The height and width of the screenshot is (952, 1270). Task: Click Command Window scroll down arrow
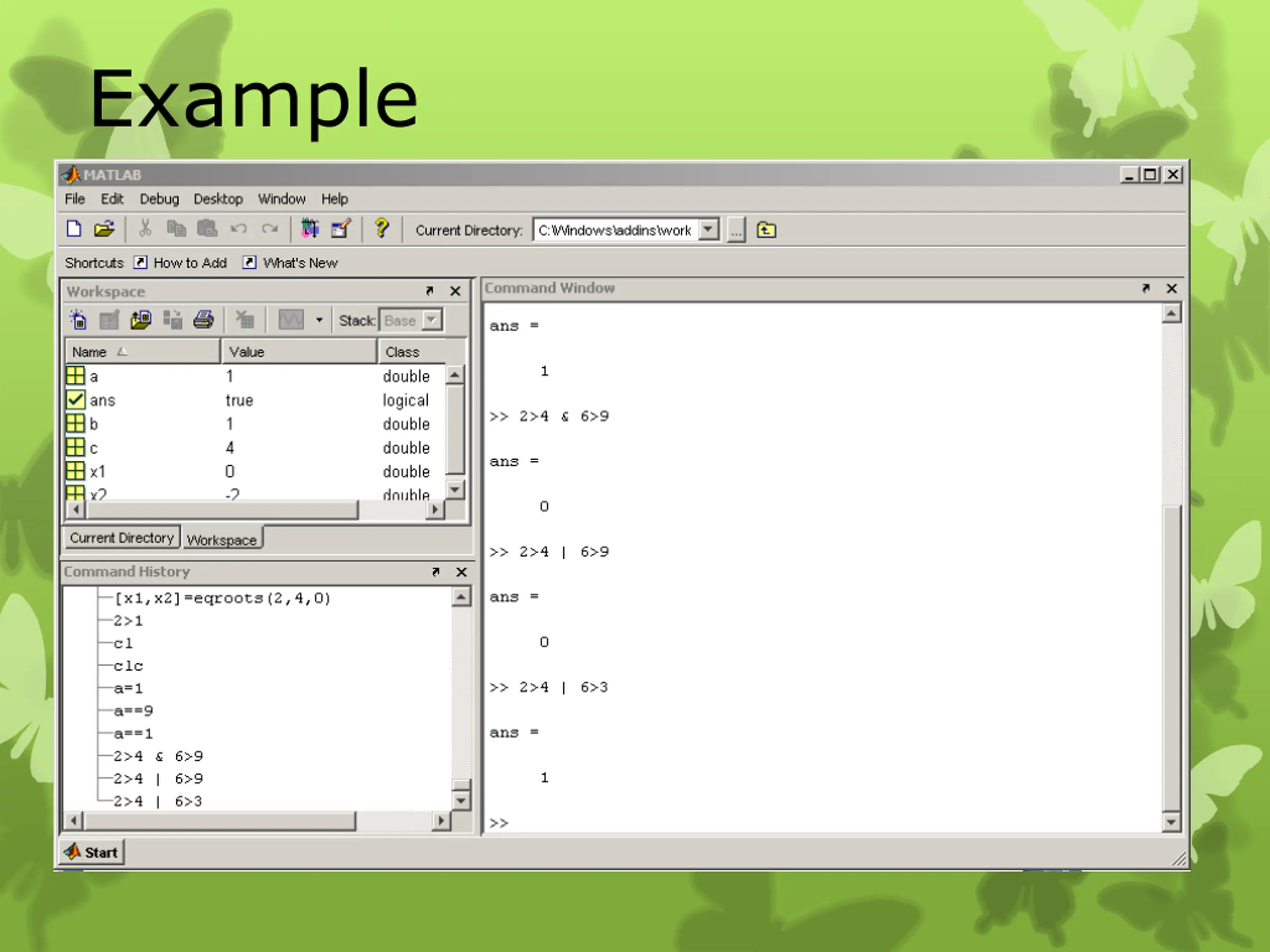(x=1172, y=822)
